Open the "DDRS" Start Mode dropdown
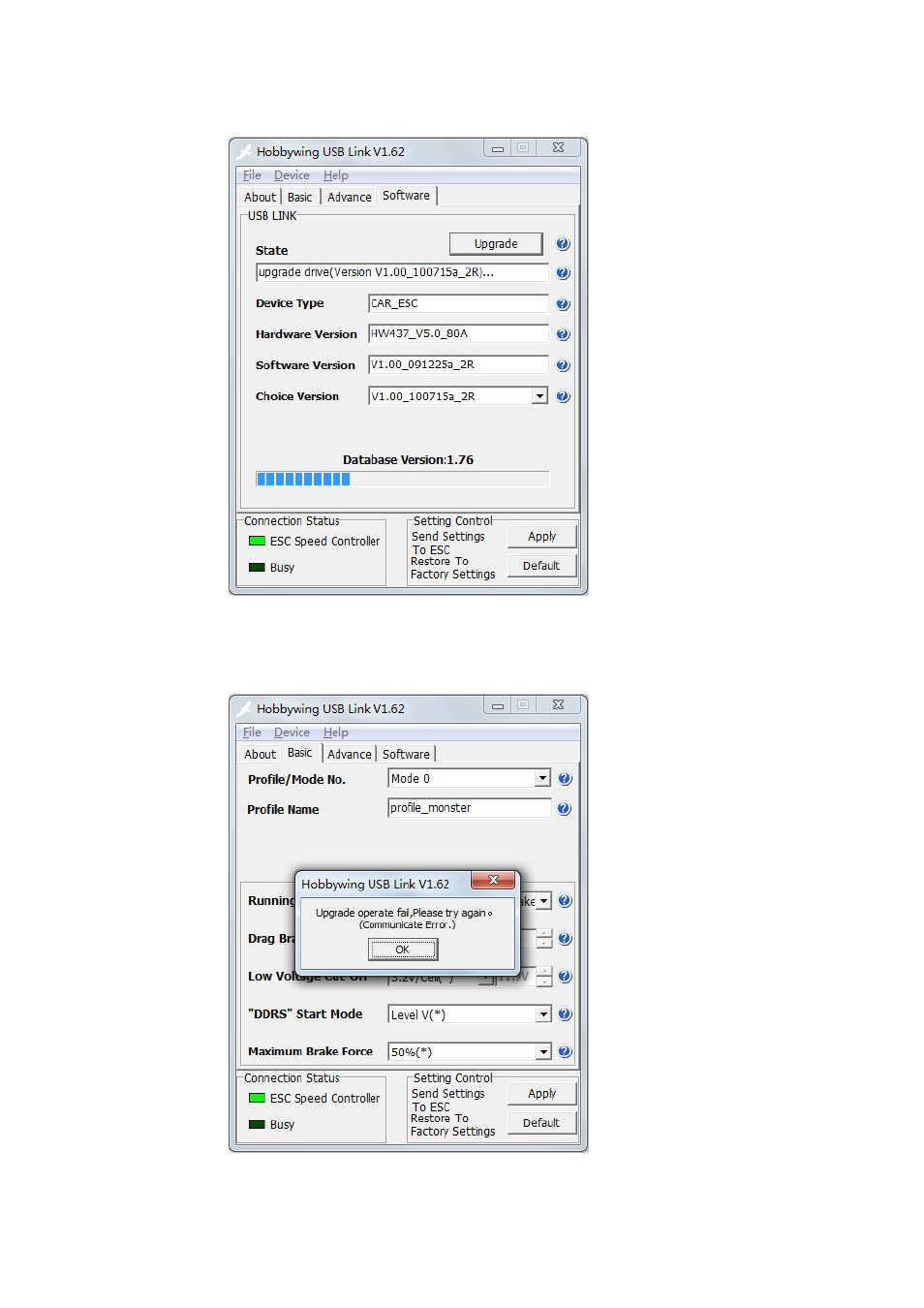924x1308 pixels. pyautogui.click(x=543, y=1014)
